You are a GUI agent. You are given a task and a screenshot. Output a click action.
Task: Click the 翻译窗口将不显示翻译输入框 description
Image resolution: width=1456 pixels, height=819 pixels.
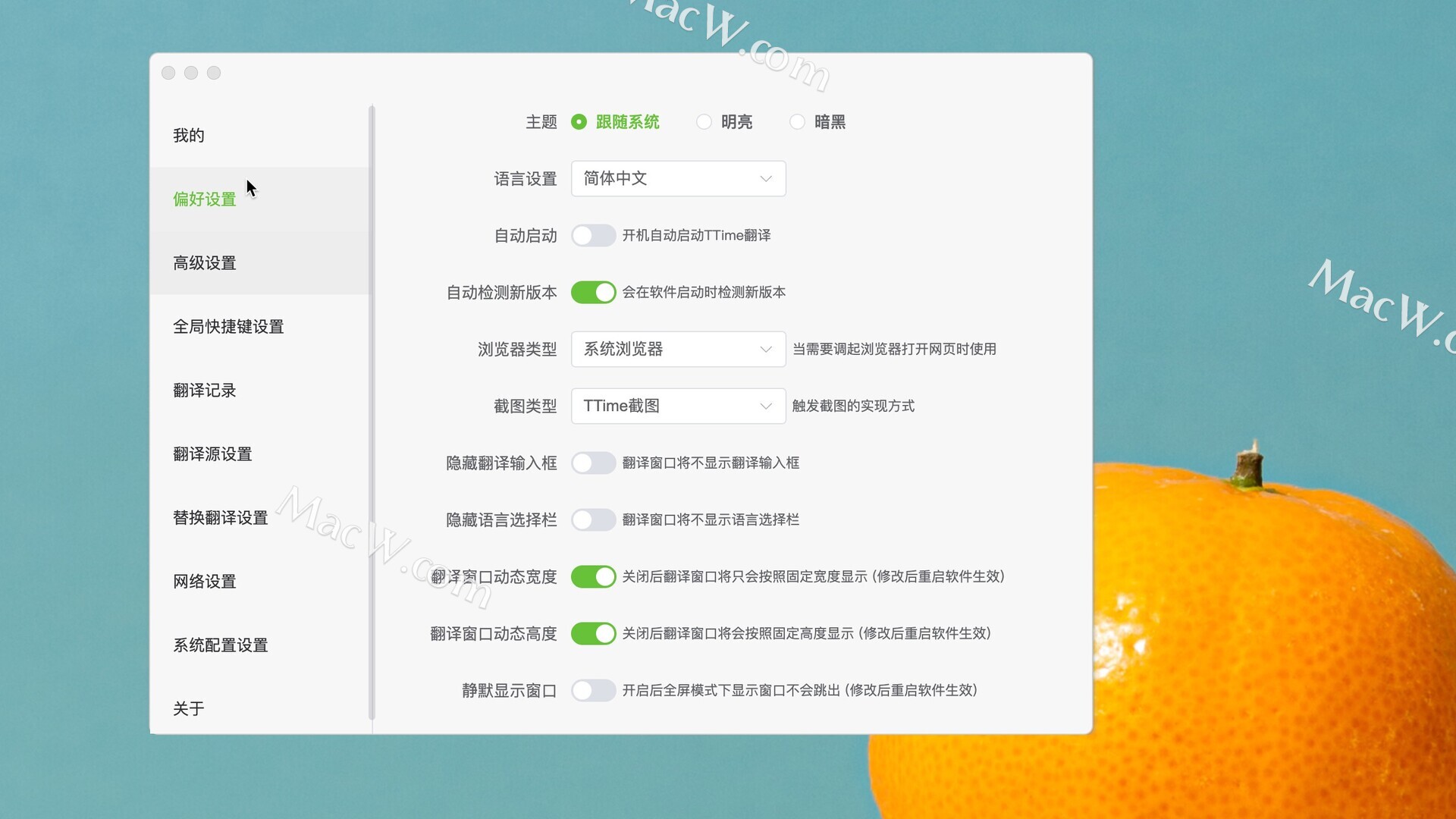(711, 463)
